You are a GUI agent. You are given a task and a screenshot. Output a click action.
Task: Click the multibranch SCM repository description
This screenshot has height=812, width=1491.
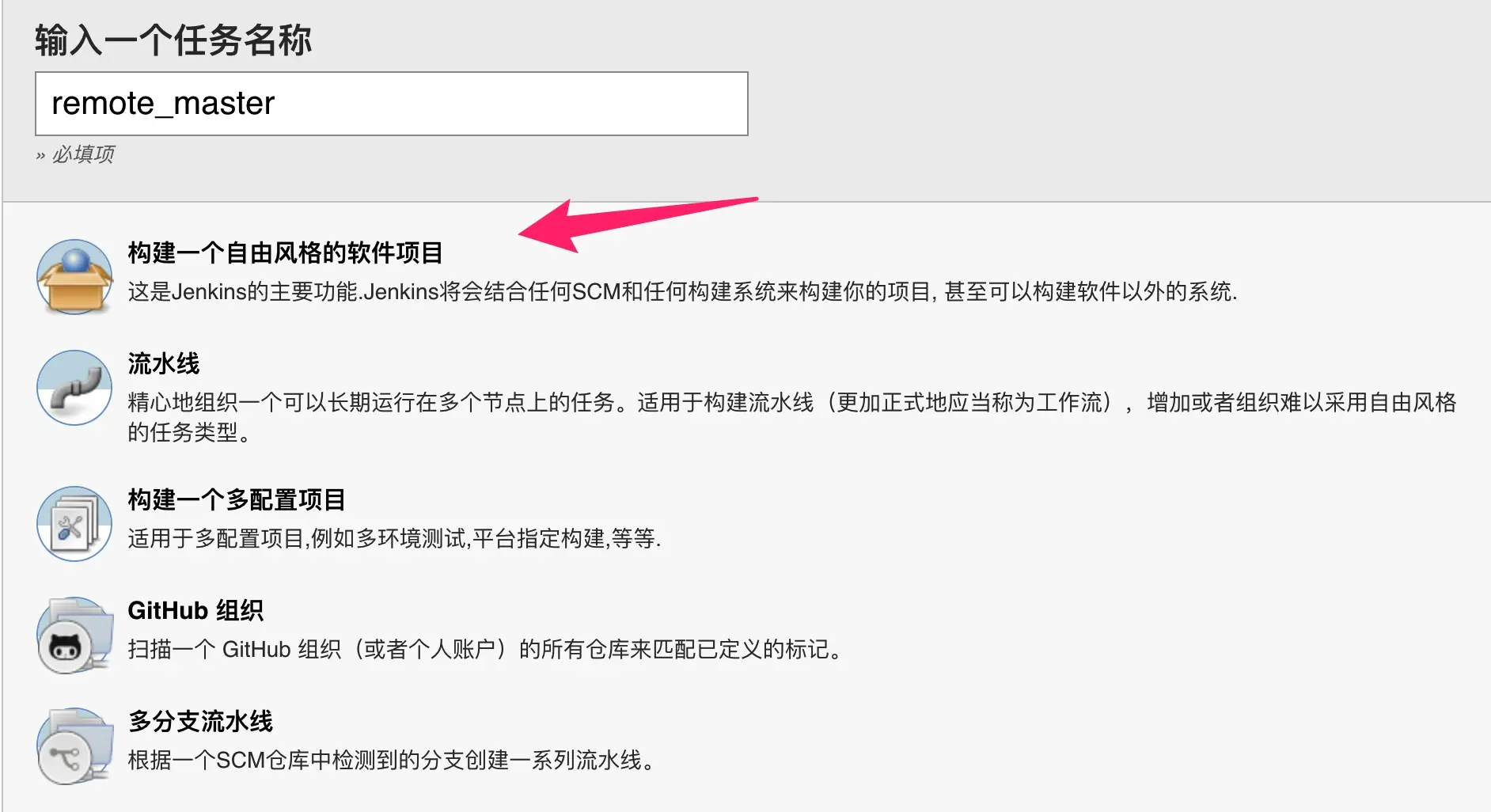click(393, 761)
